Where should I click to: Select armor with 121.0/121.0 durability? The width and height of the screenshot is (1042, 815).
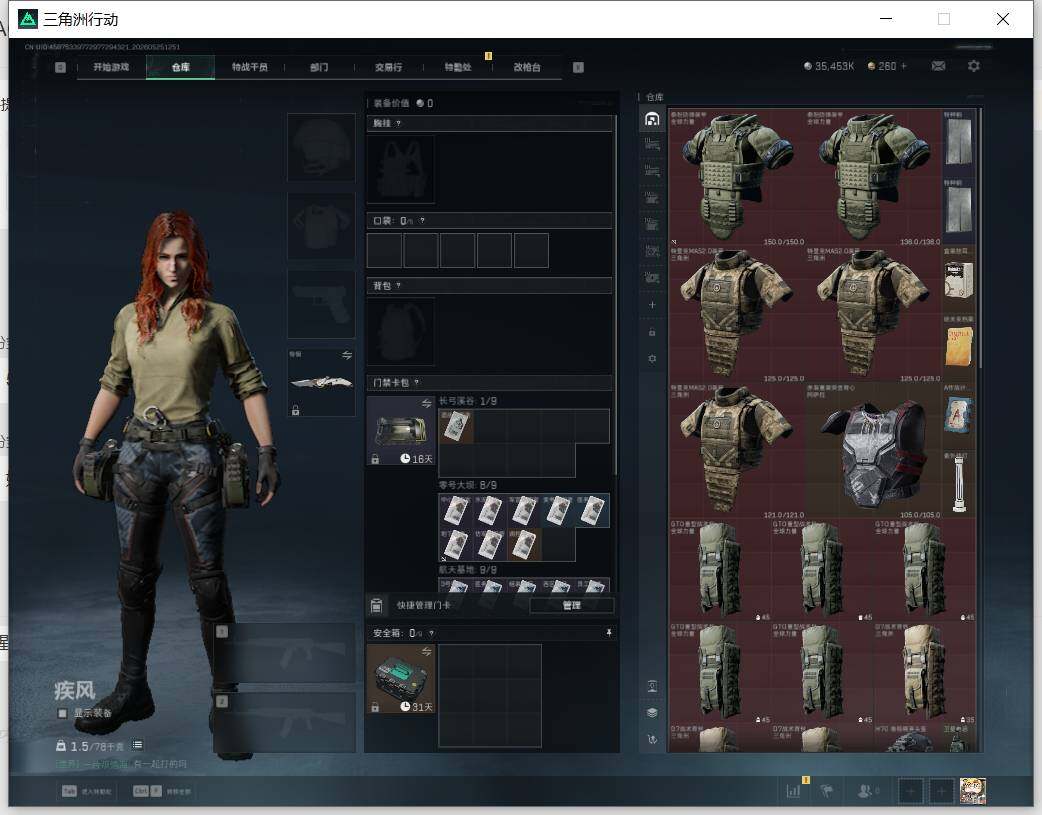point(737,450)
